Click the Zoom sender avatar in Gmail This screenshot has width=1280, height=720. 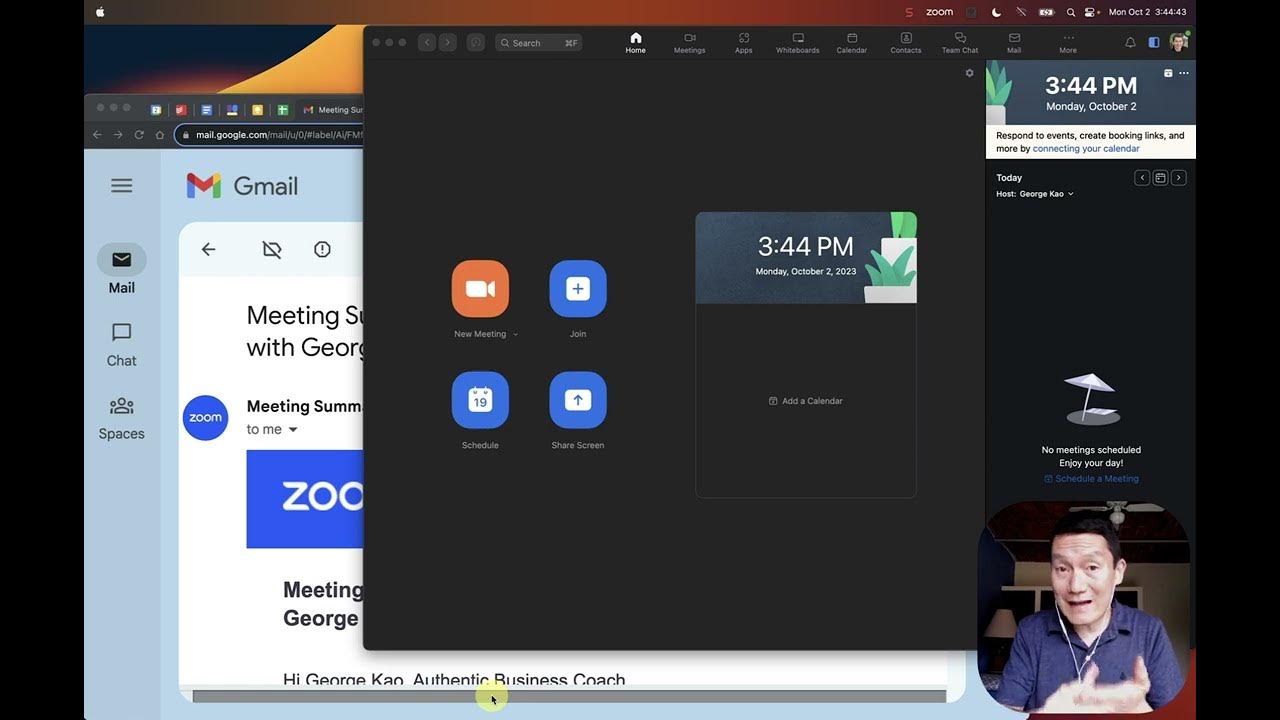coord(205,418)
